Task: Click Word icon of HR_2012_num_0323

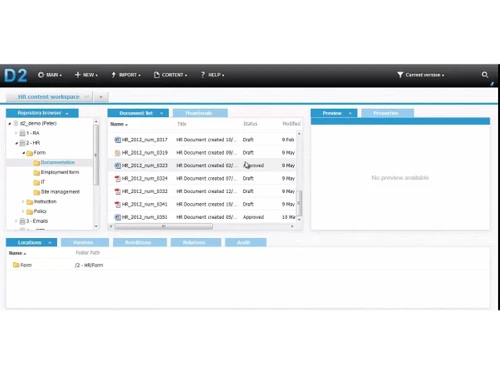Action: tap(117, 165)
